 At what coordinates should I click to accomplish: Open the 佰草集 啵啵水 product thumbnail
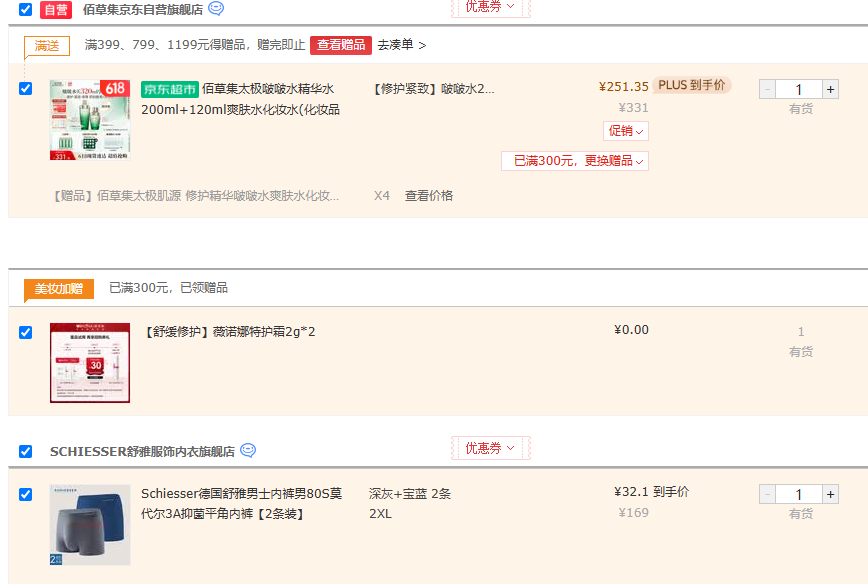(90, 120)
